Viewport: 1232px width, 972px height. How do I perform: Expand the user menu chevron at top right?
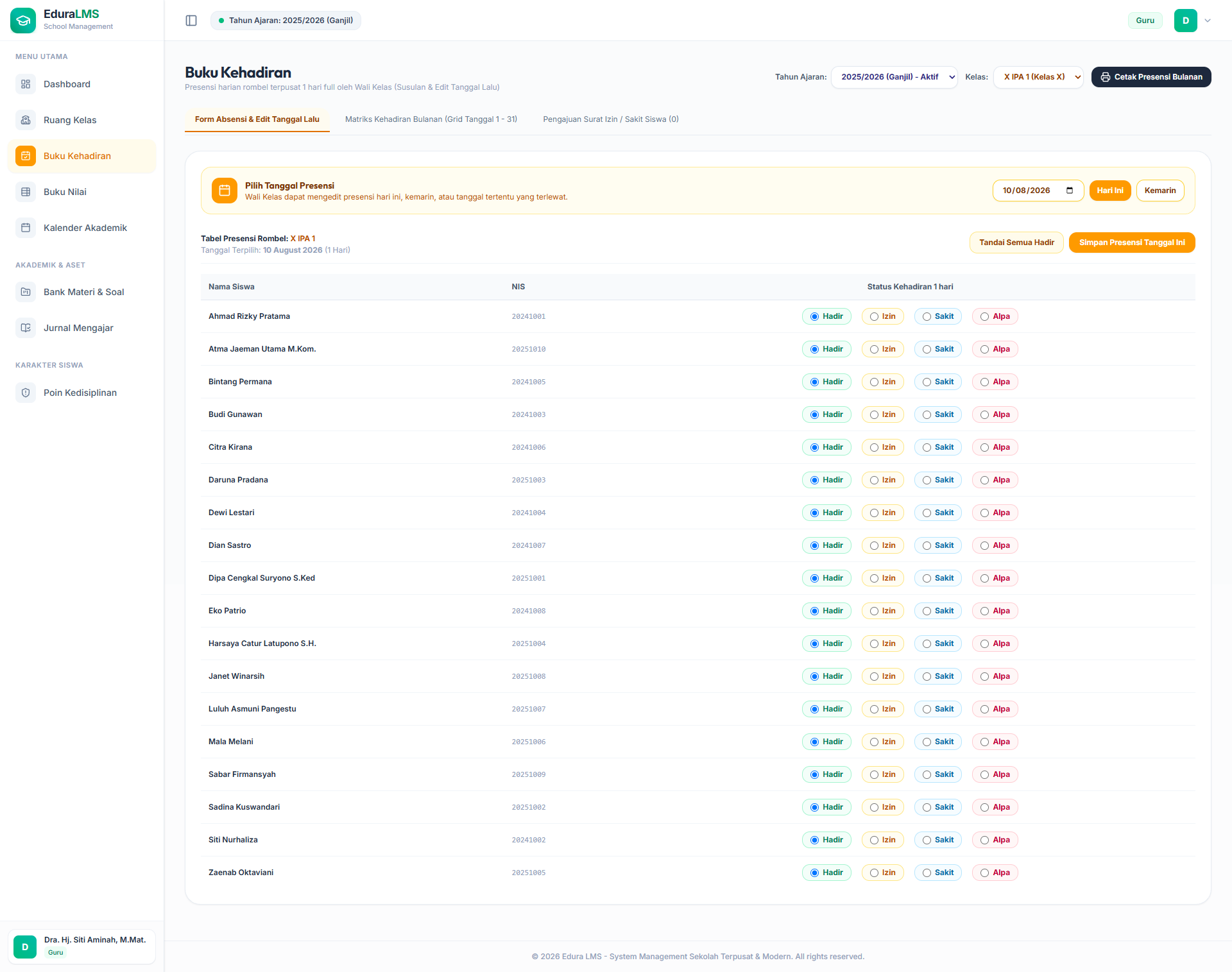tap(1208, 21)
